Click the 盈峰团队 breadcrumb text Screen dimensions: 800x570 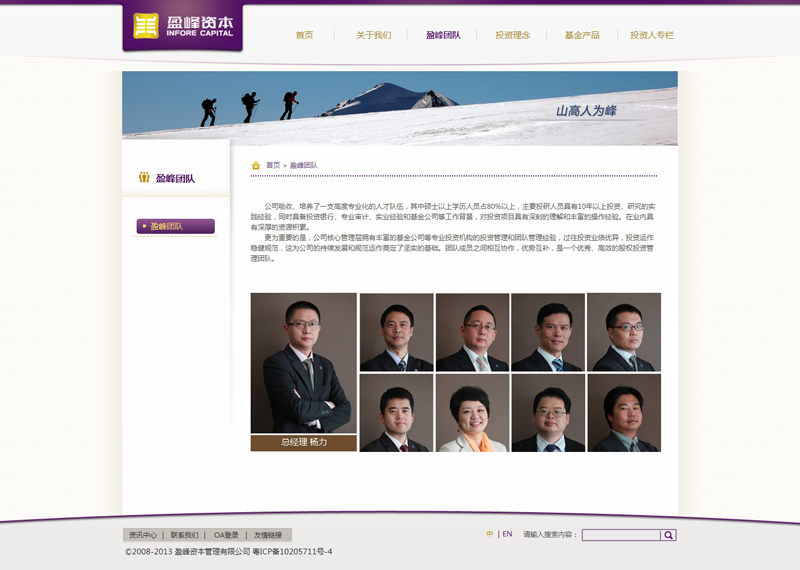click(304, 165)
